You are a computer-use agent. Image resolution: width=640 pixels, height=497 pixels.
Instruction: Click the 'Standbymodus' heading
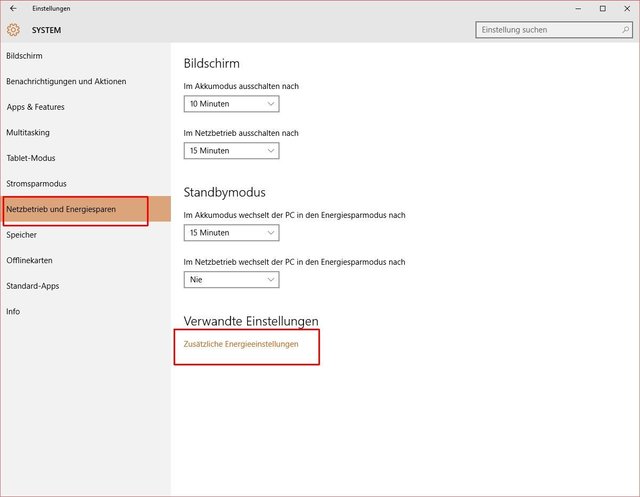(x=224, y=192)
